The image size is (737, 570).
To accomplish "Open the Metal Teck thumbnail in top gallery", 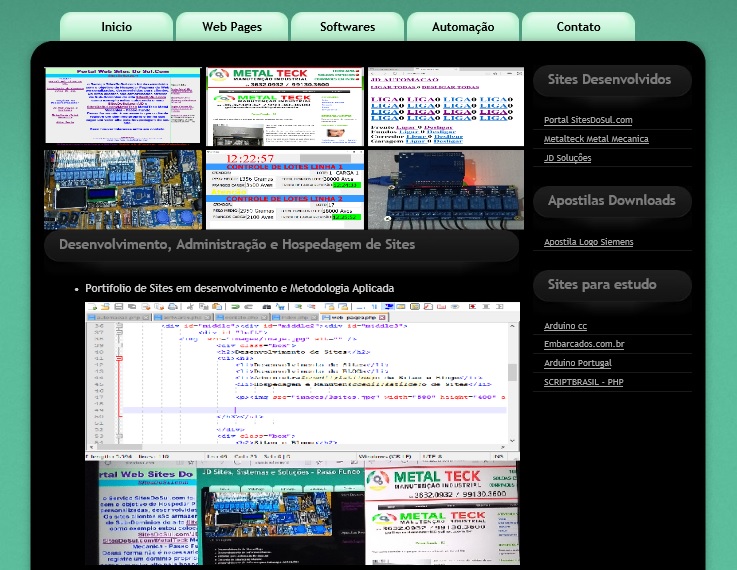I will pyautogui.click(x=284, y=106).
